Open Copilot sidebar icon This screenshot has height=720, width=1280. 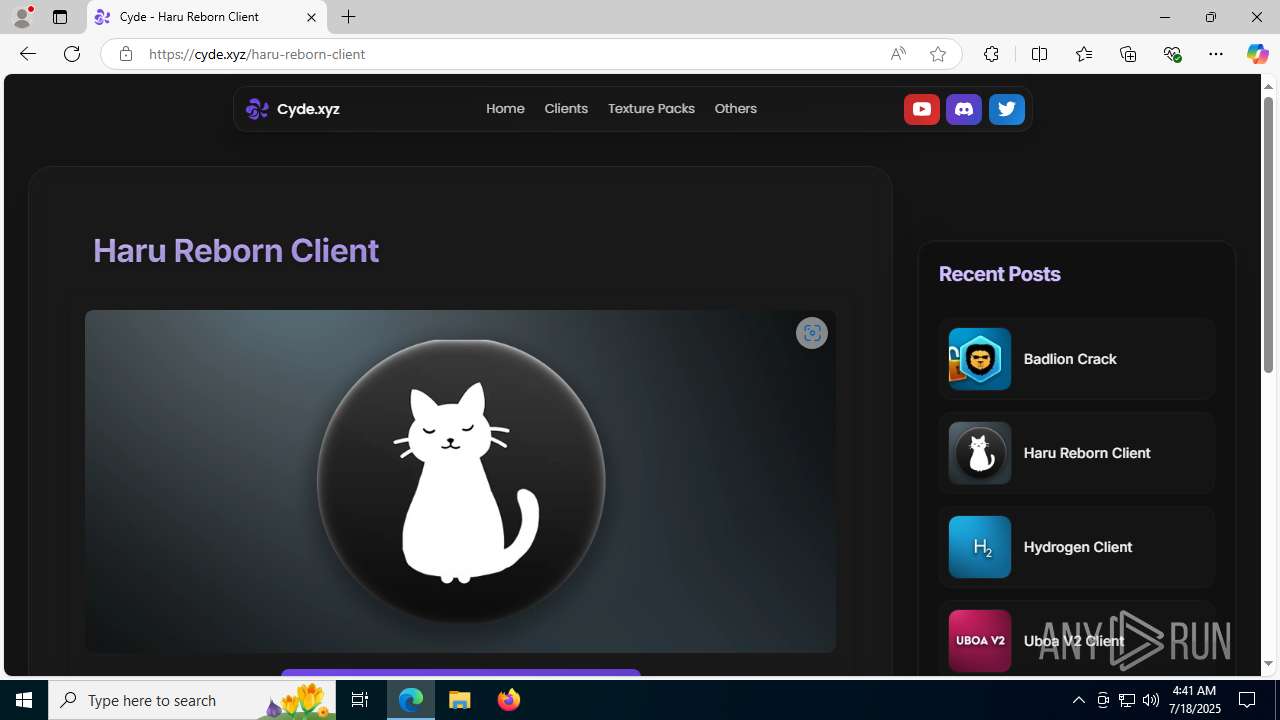click(x=1257, y=54)
